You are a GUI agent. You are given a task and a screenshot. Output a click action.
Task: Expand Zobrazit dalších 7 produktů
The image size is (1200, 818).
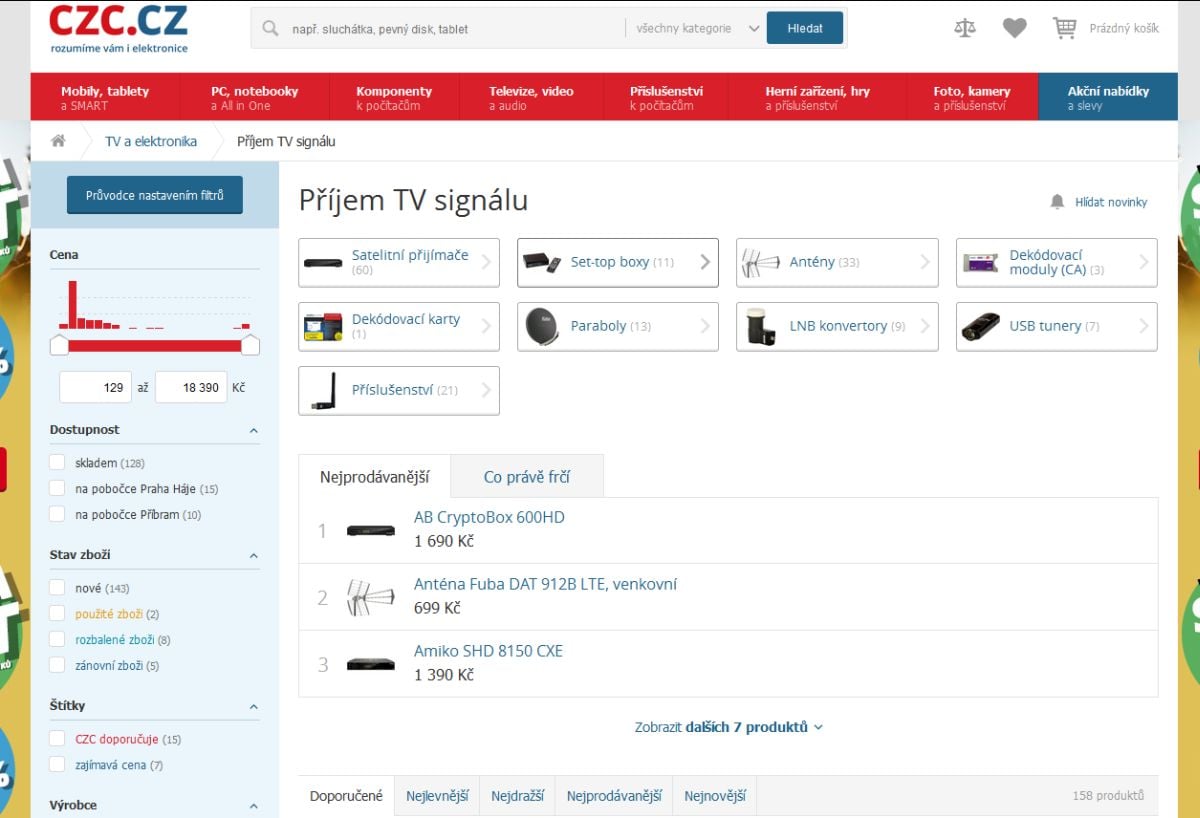[728, 727]
